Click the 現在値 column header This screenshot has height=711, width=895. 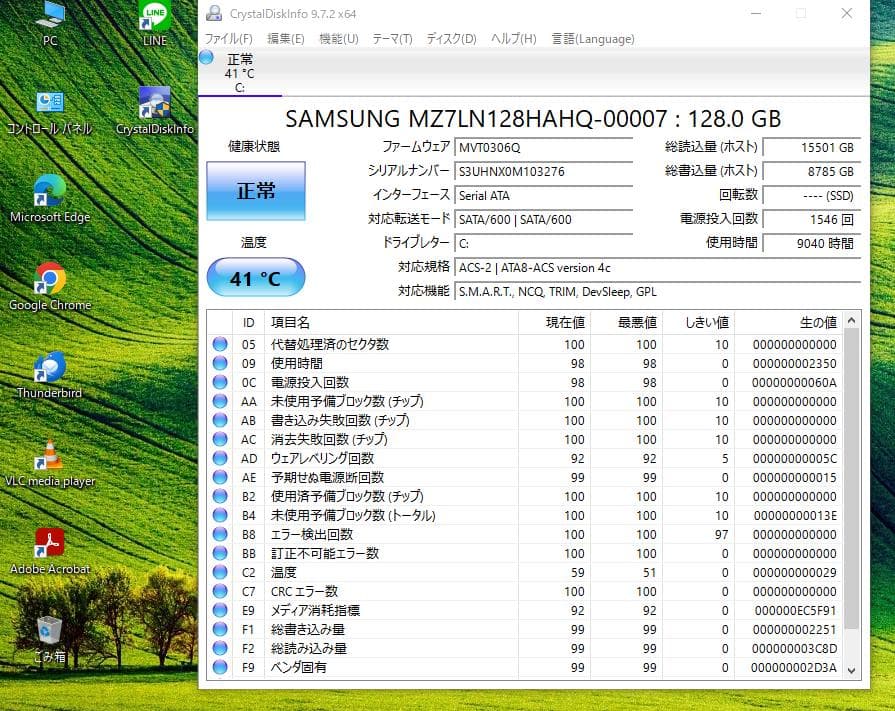(x=554, y=323)
